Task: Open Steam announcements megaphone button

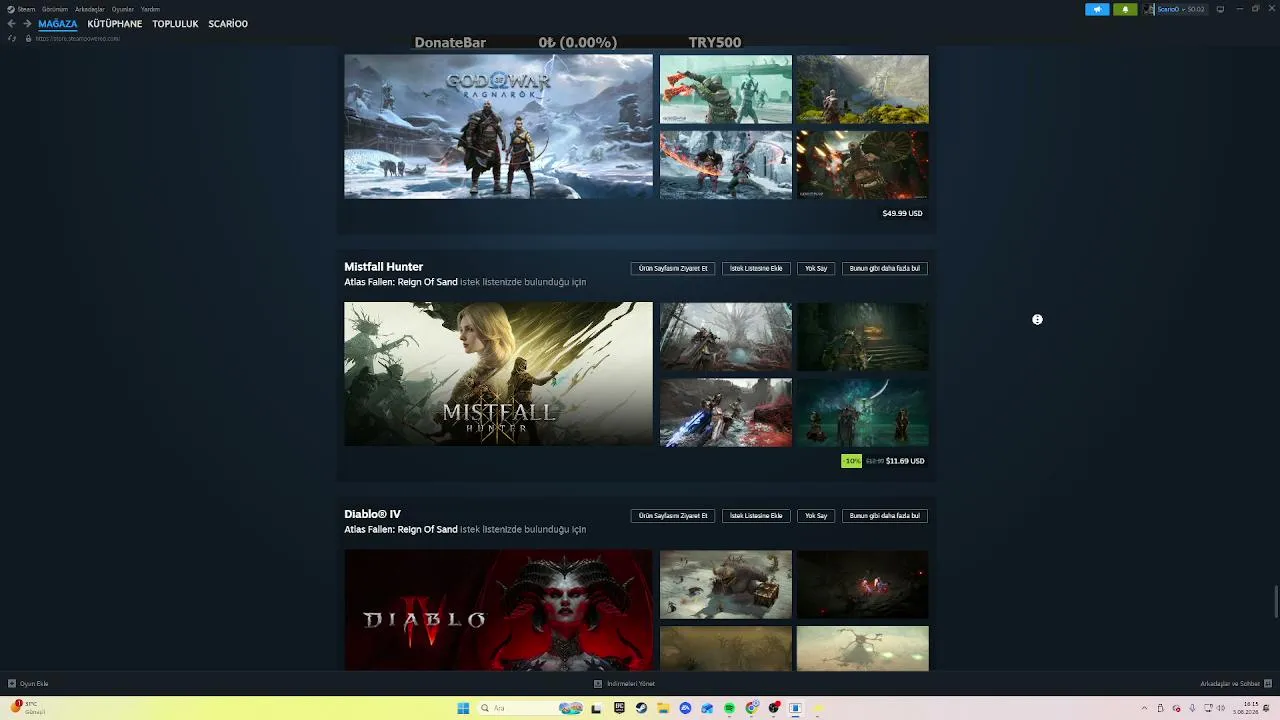Action: (1097, 9)
